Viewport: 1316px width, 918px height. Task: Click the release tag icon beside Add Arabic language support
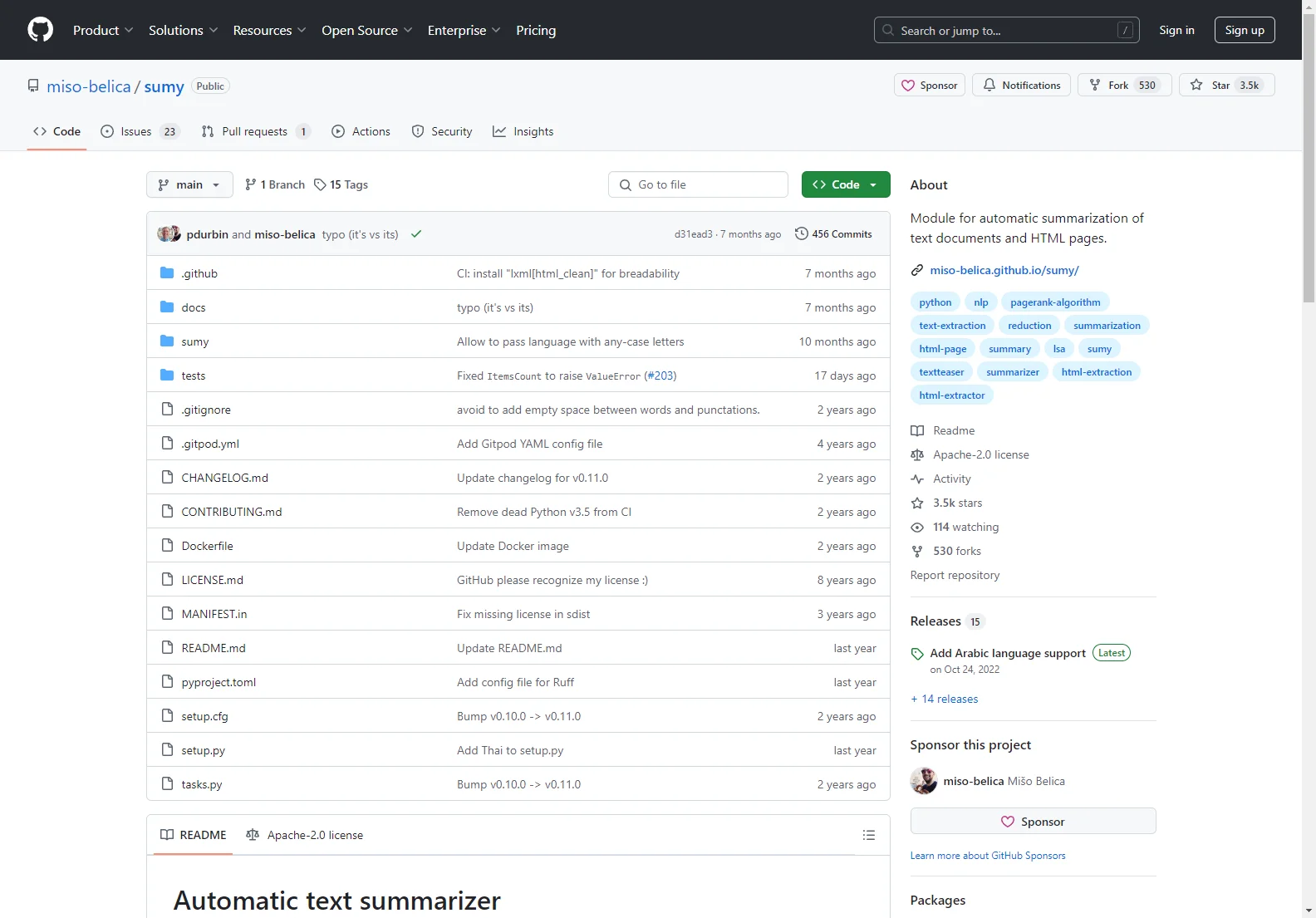coord(917,654)
